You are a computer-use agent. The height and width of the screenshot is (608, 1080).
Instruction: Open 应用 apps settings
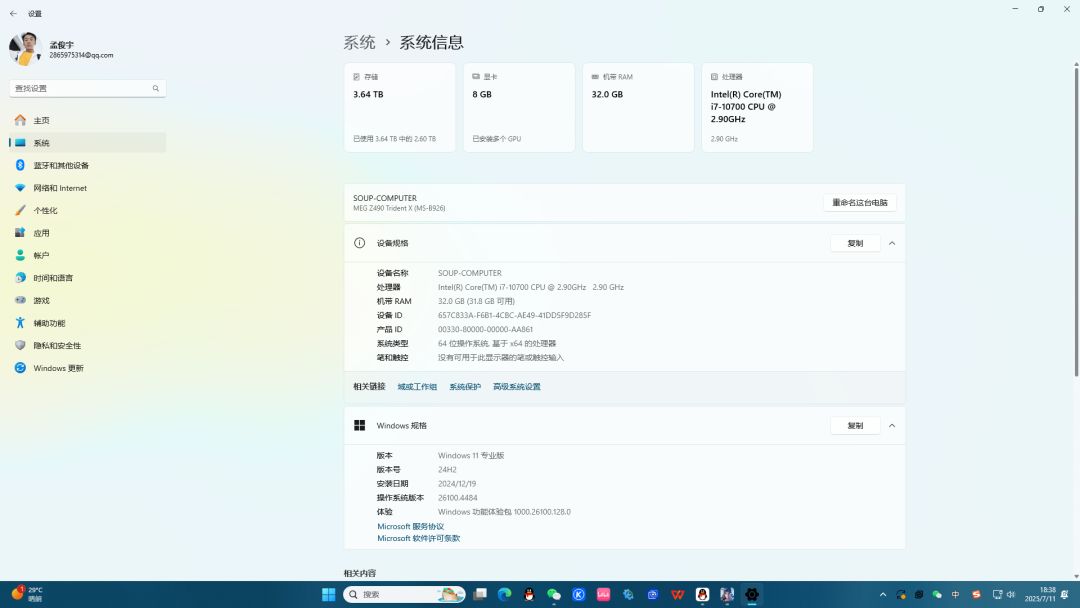click(87, 233)
